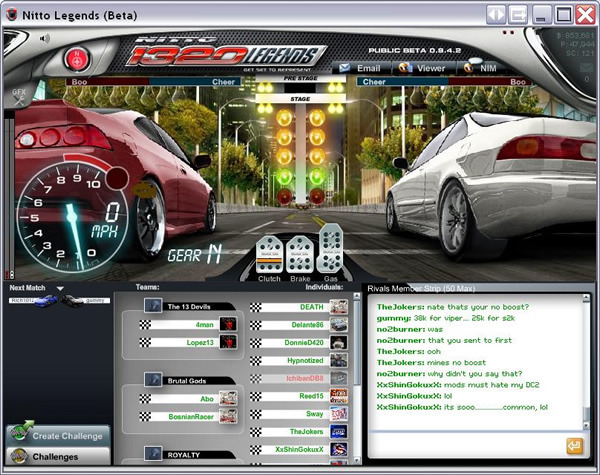Viewport: 600px width, 475px height.
Task: Expand the Next Match dropdown arrow
Action: [60, 289]
